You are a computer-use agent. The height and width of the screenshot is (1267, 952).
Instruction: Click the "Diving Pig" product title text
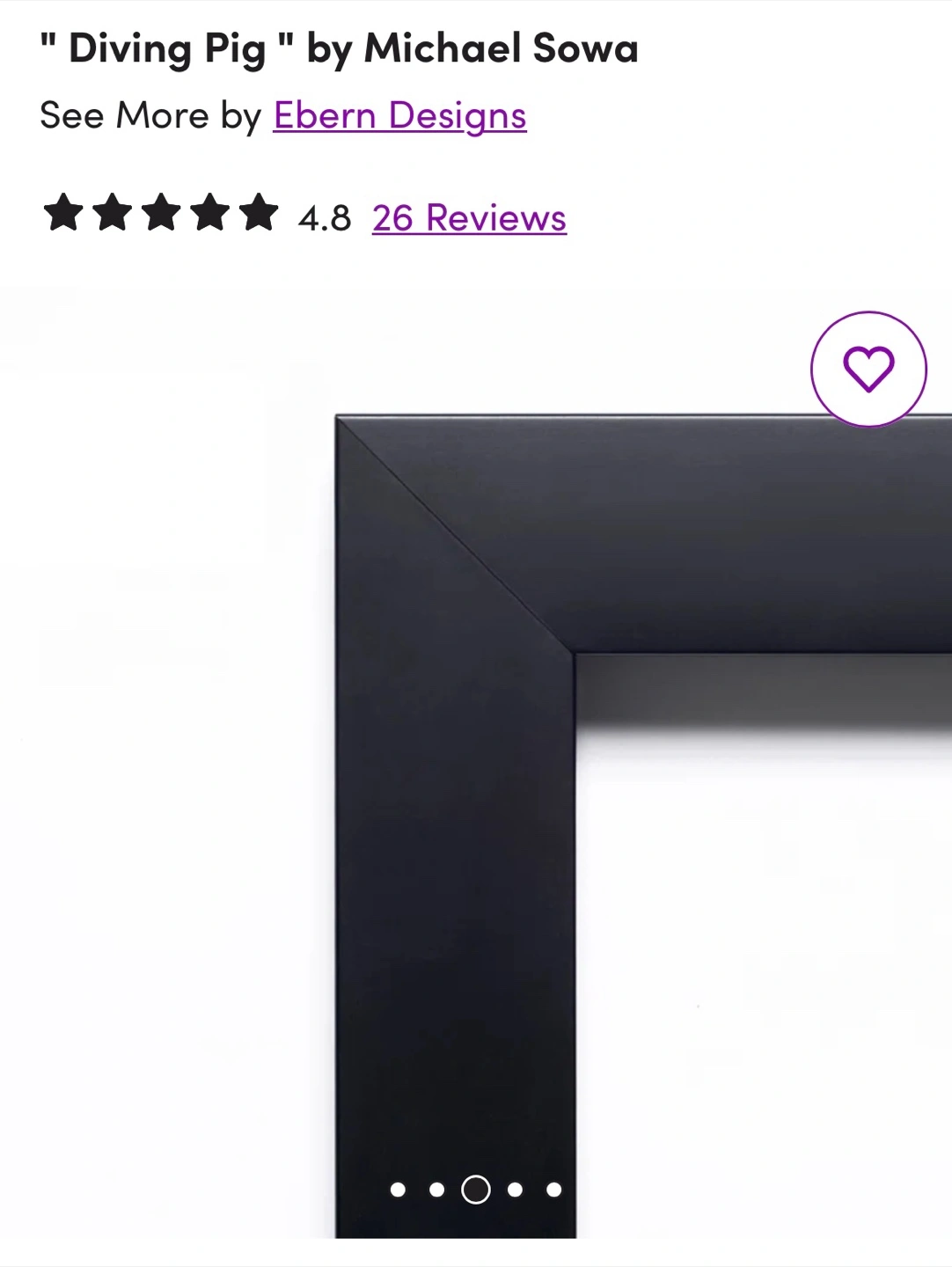click(167, 49)
